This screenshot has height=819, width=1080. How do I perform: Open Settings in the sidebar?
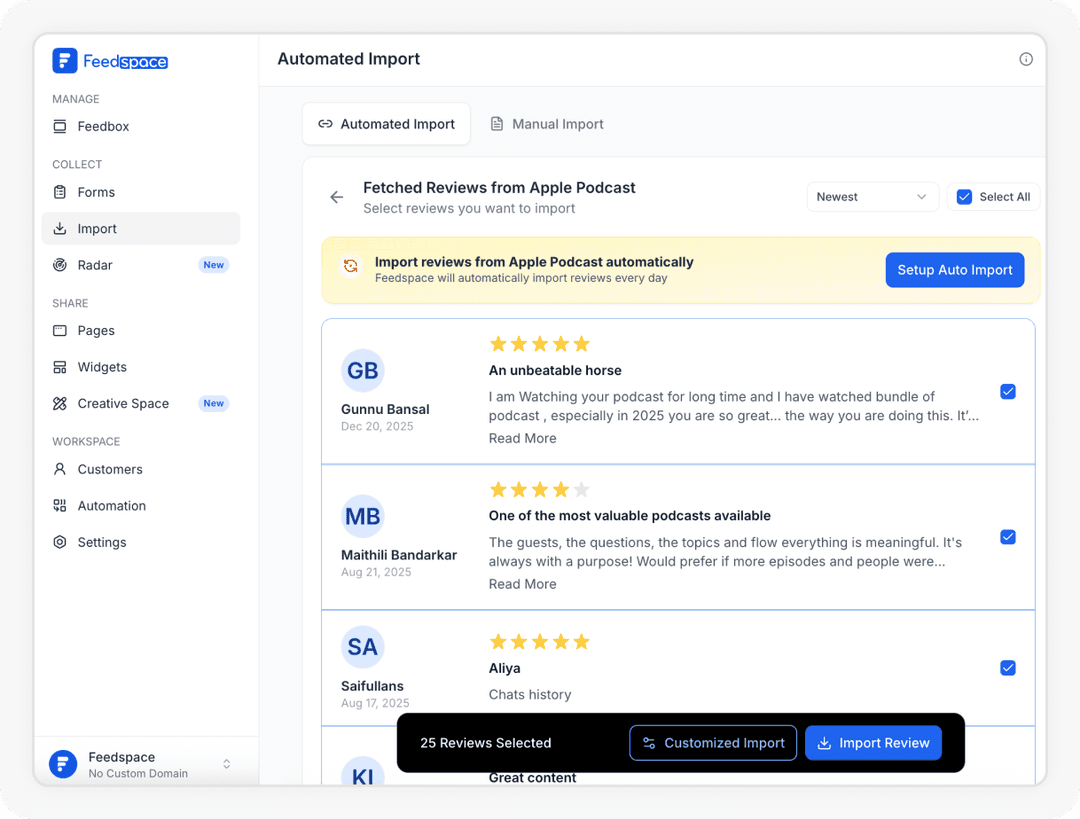[141, 542]
